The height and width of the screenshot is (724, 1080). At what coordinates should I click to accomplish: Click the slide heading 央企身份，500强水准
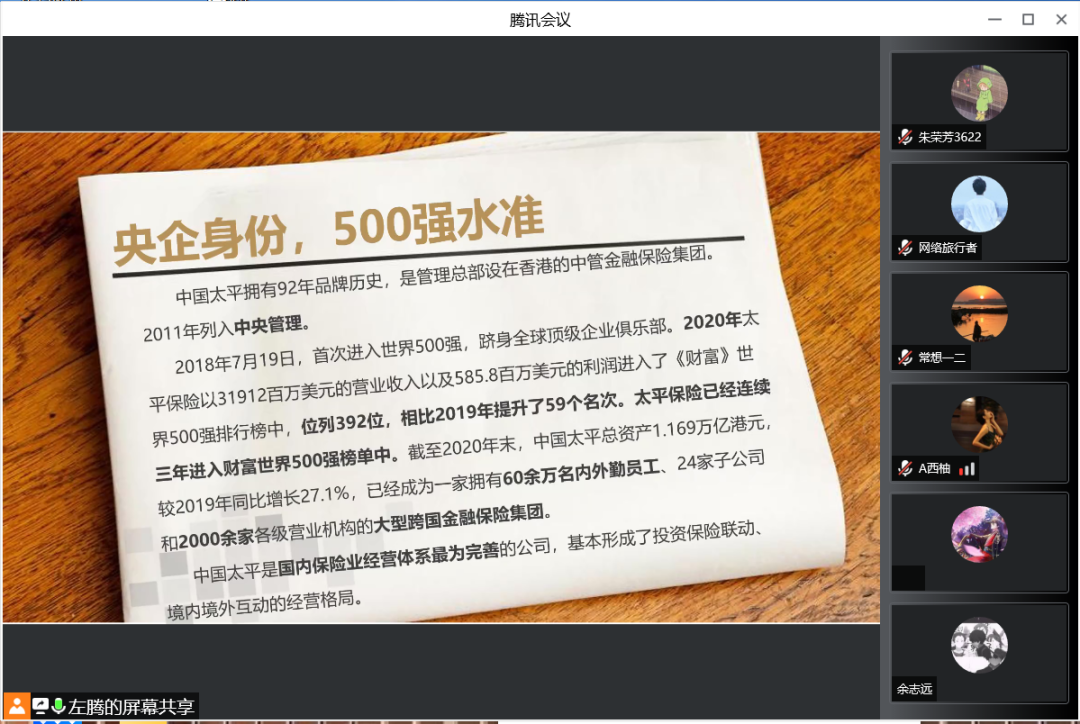[329, 231]
